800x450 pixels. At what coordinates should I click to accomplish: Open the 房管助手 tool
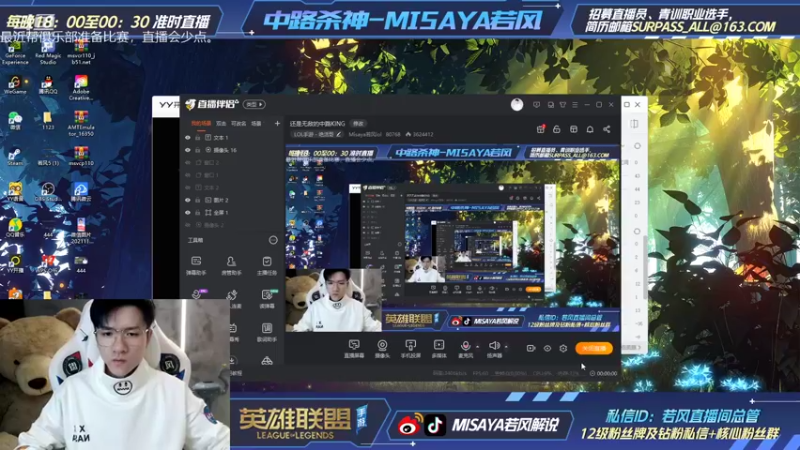(231, 266)
